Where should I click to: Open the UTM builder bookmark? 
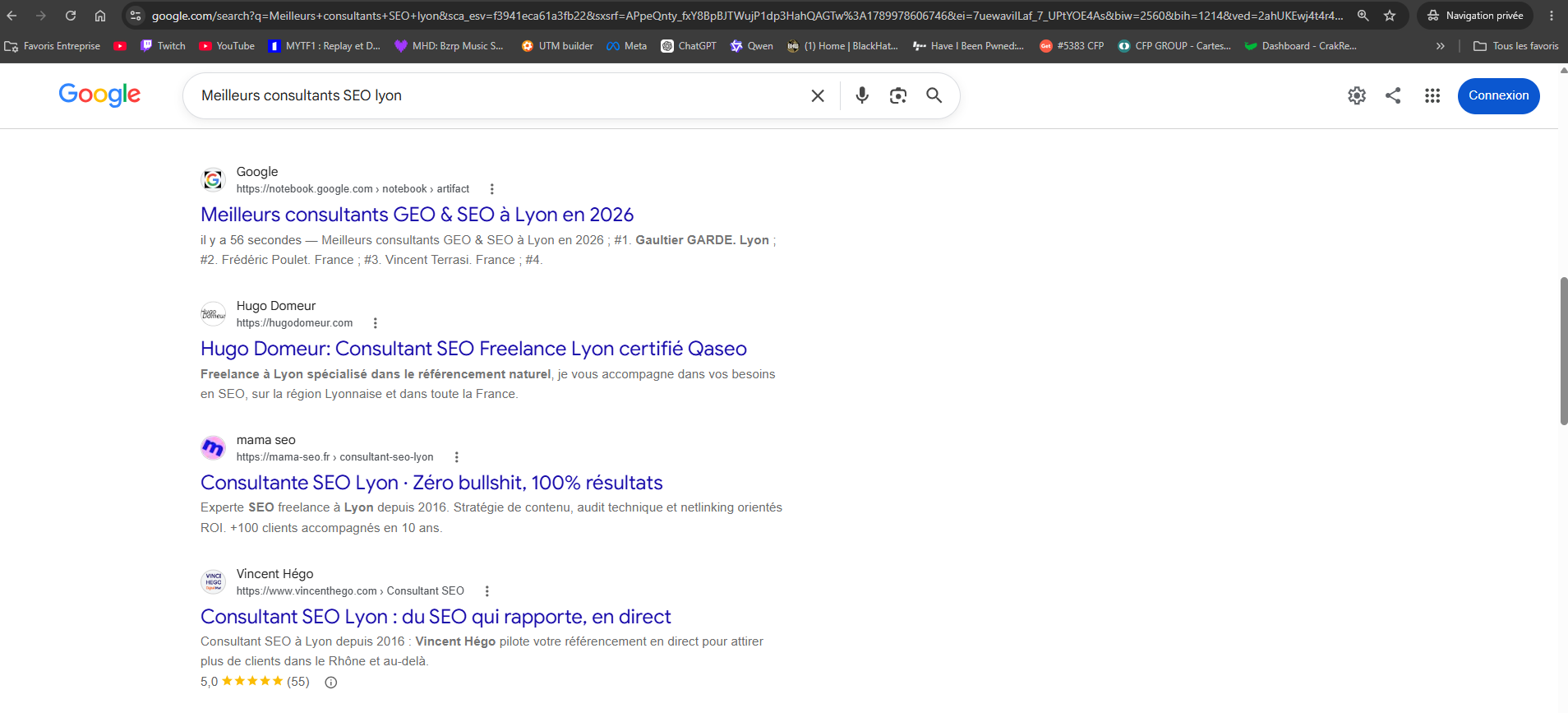557,46
